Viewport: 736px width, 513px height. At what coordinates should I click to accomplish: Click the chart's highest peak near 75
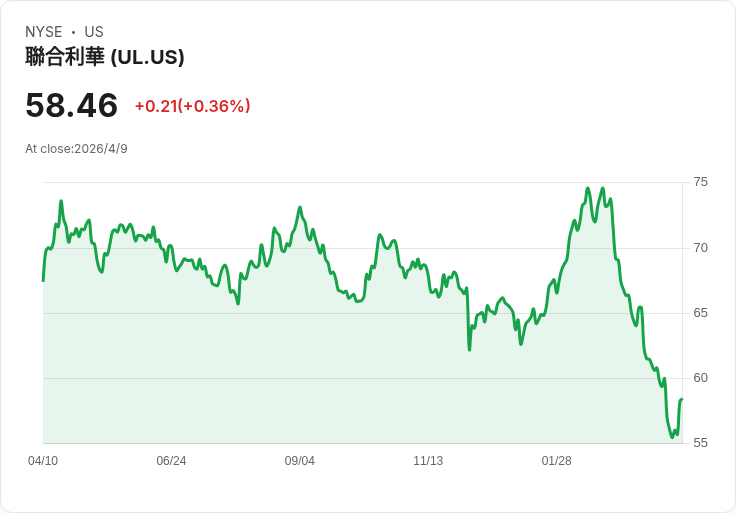pos(588,188)
